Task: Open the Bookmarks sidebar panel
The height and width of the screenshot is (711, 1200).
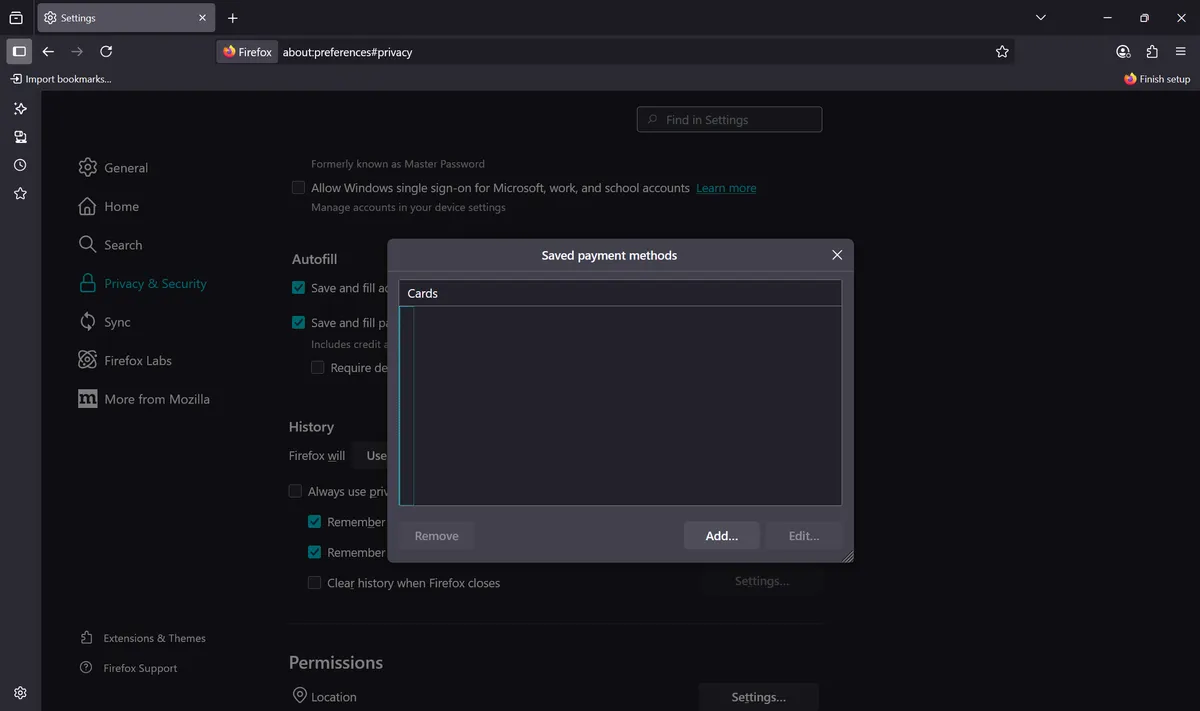Action: [20, 193]
